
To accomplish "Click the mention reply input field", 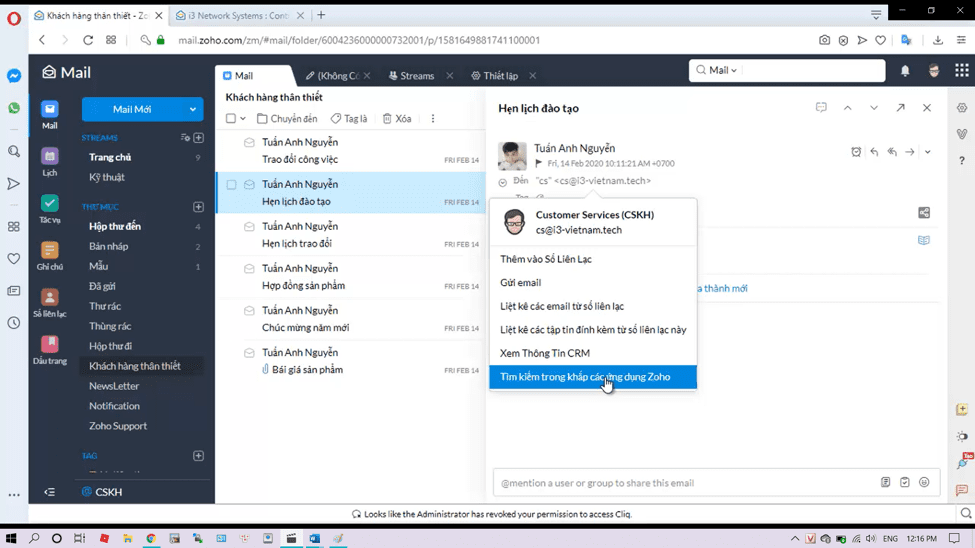I will tap(685, 483).
